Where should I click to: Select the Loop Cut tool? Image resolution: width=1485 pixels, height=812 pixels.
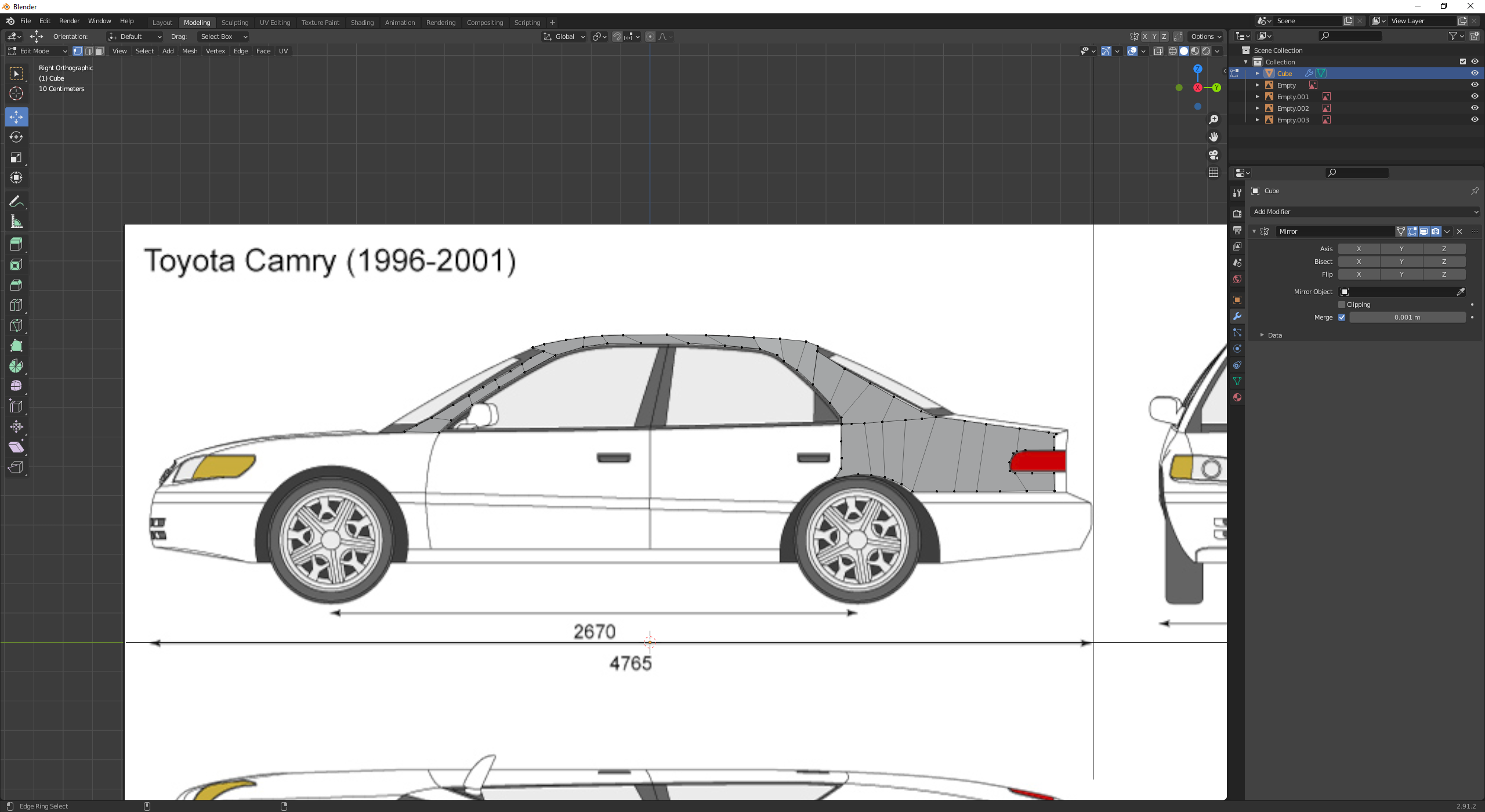(16, 305)
